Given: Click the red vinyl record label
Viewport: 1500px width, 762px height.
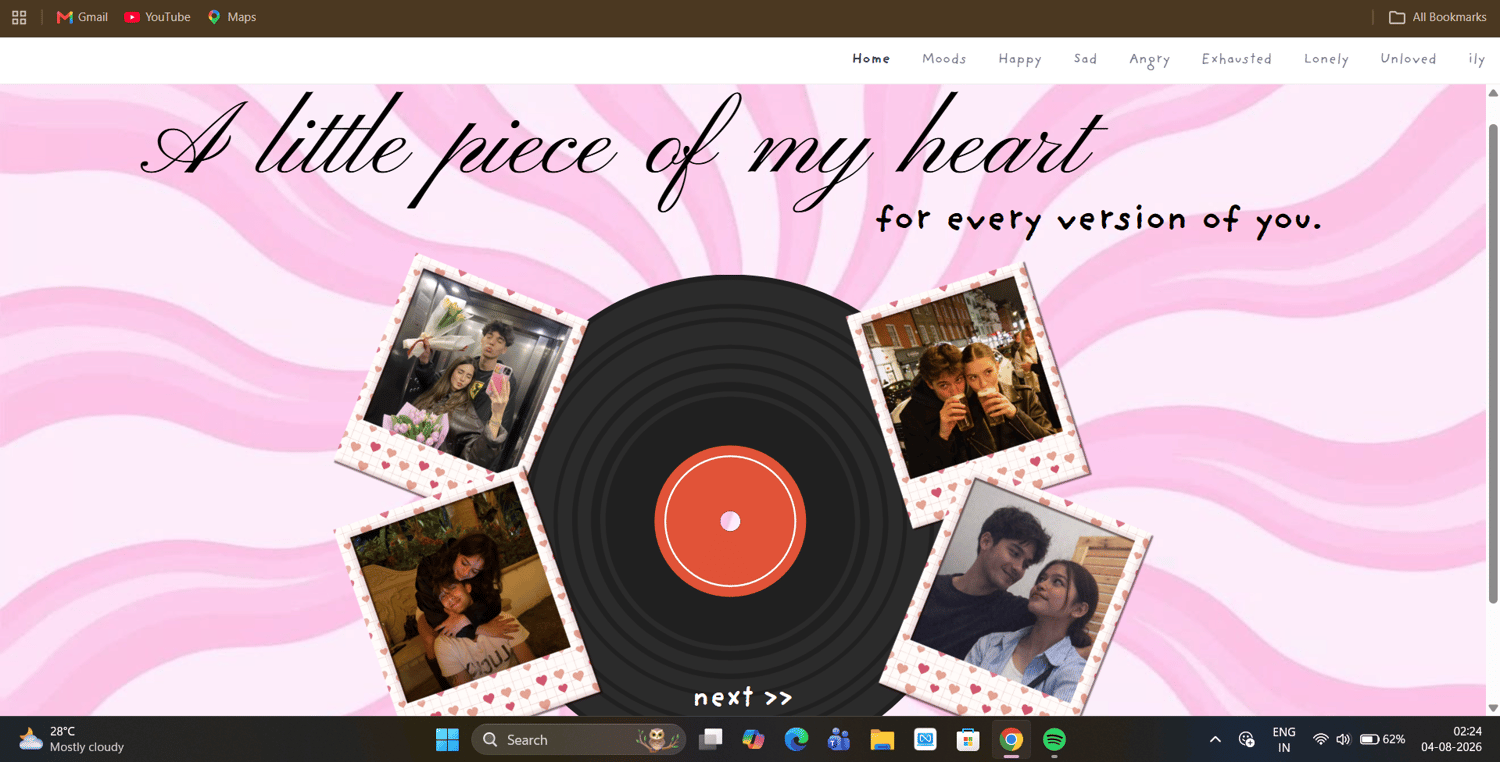Looking at the screenshot, I should tap(730, 521).
